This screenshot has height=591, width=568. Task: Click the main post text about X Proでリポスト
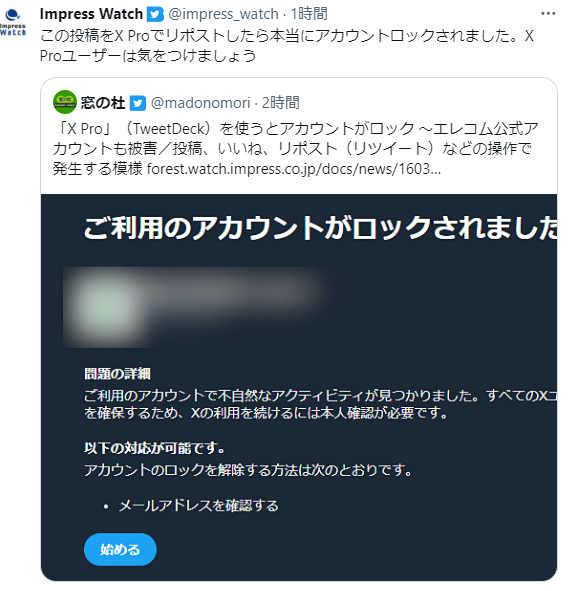click(287, 46)
